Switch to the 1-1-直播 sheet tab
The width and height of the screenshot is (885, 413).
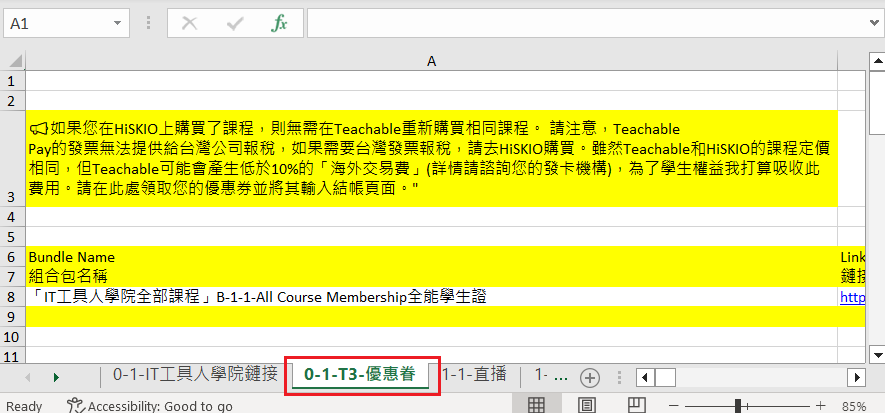click(474, 374)
